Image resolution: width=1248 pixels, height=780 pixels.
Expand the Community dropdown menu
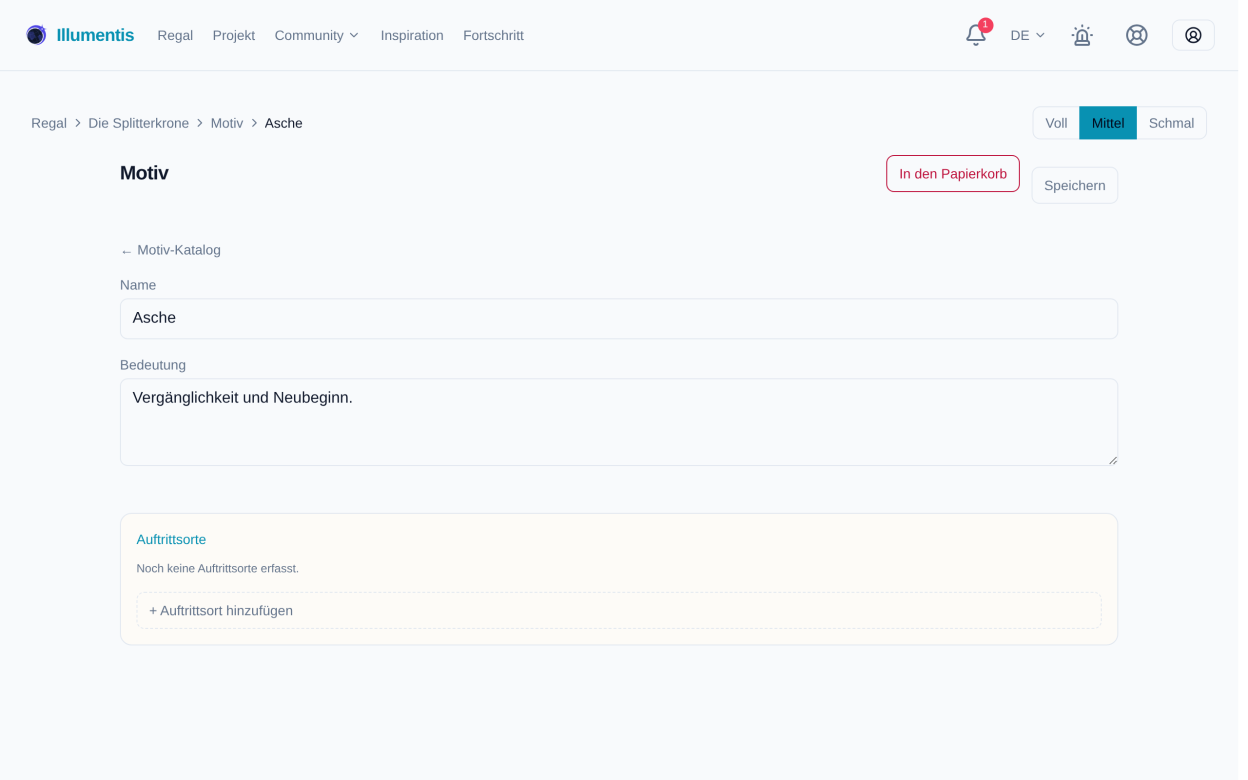pos(317,35)
